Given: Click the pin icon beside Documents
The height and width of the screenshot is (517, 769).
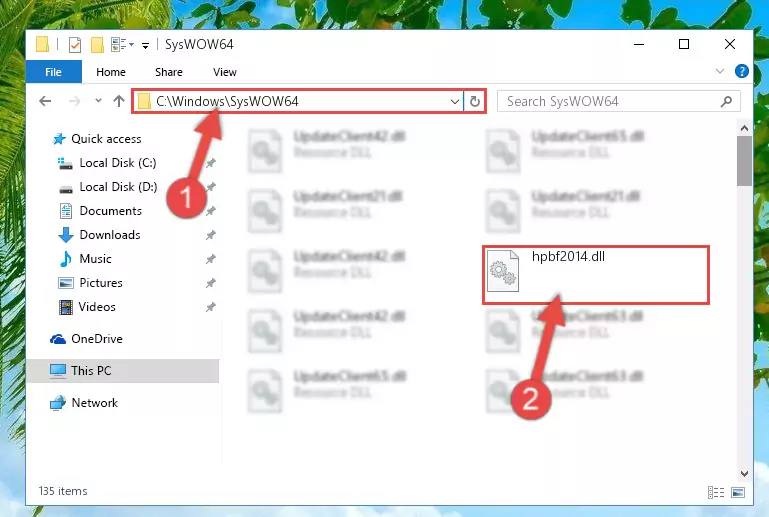Looking at the screenshot, I should click(x=211, y=211).
